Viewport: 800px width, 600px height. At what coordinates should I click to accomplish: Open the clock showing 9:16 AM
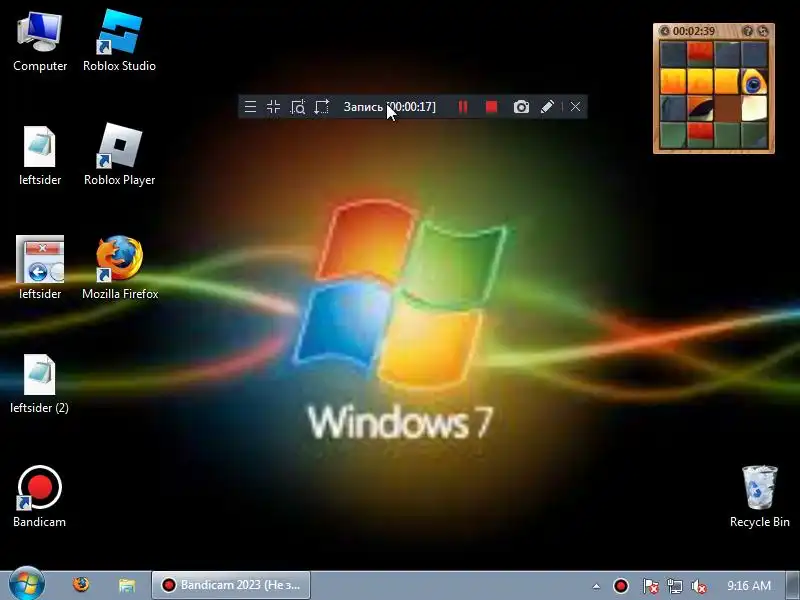tap(748, 585)
